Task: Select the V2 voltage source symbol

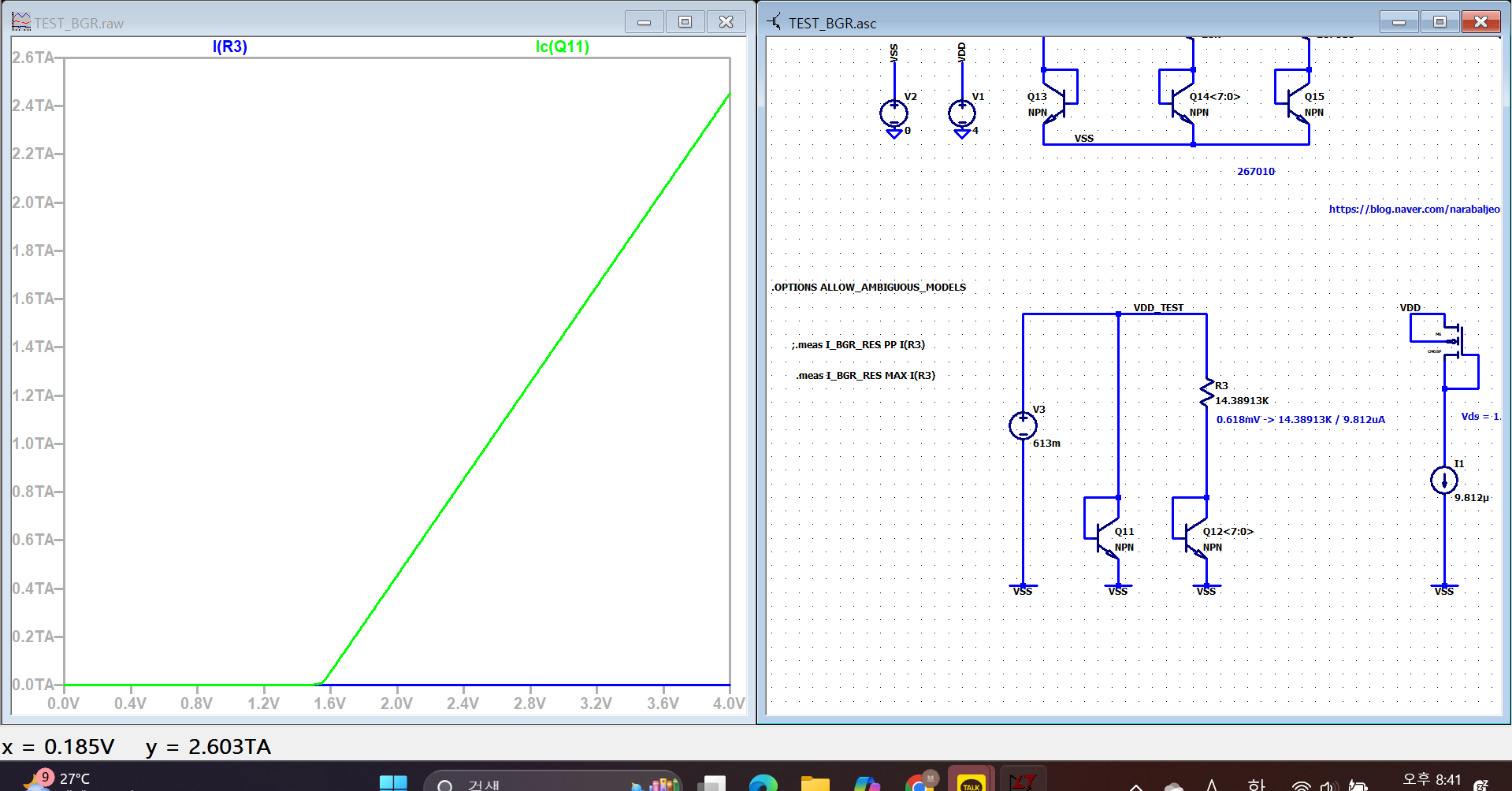Action: click(x=893, y=113)
